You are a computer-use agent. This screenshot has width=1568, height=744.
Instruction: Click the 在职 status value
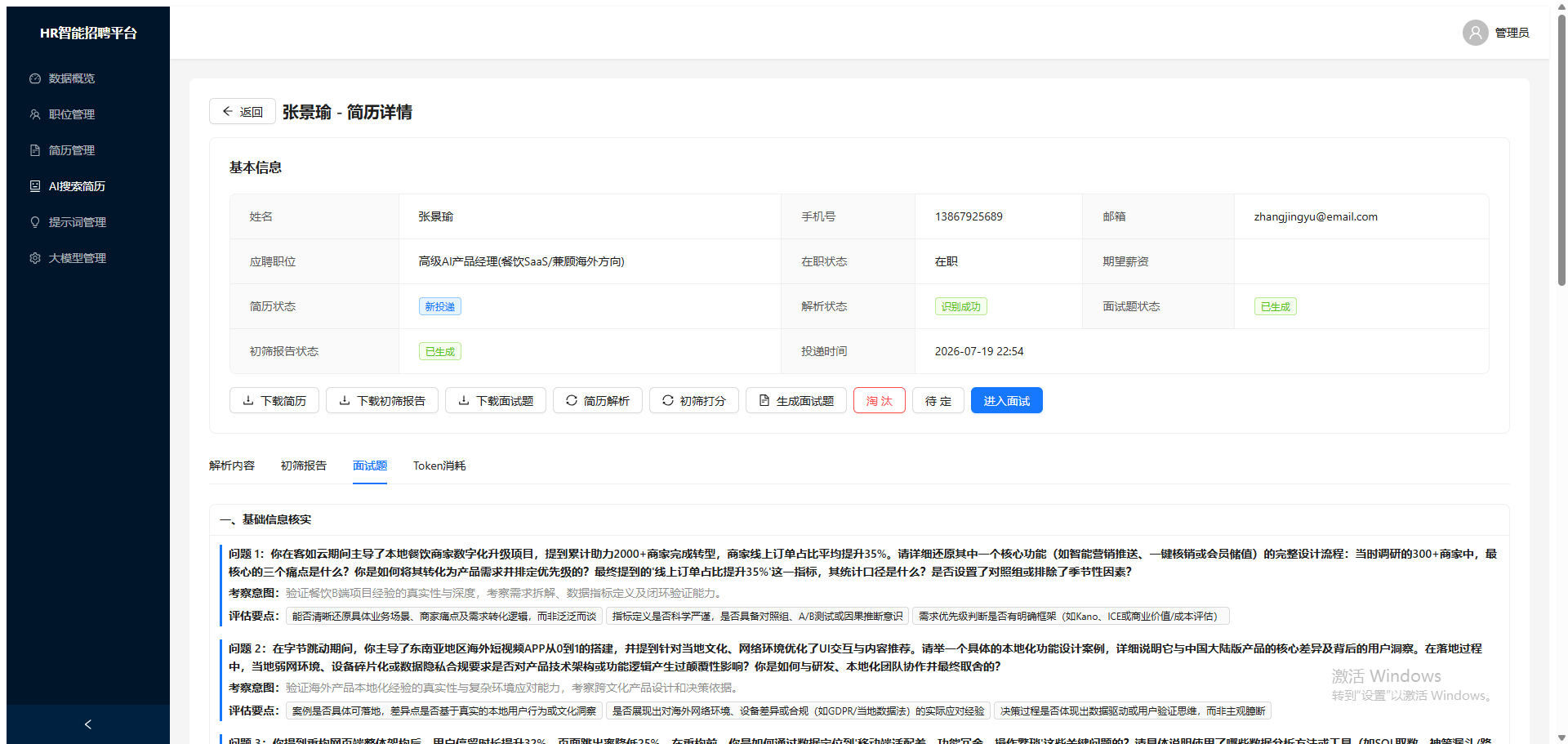tap(947, 261)
